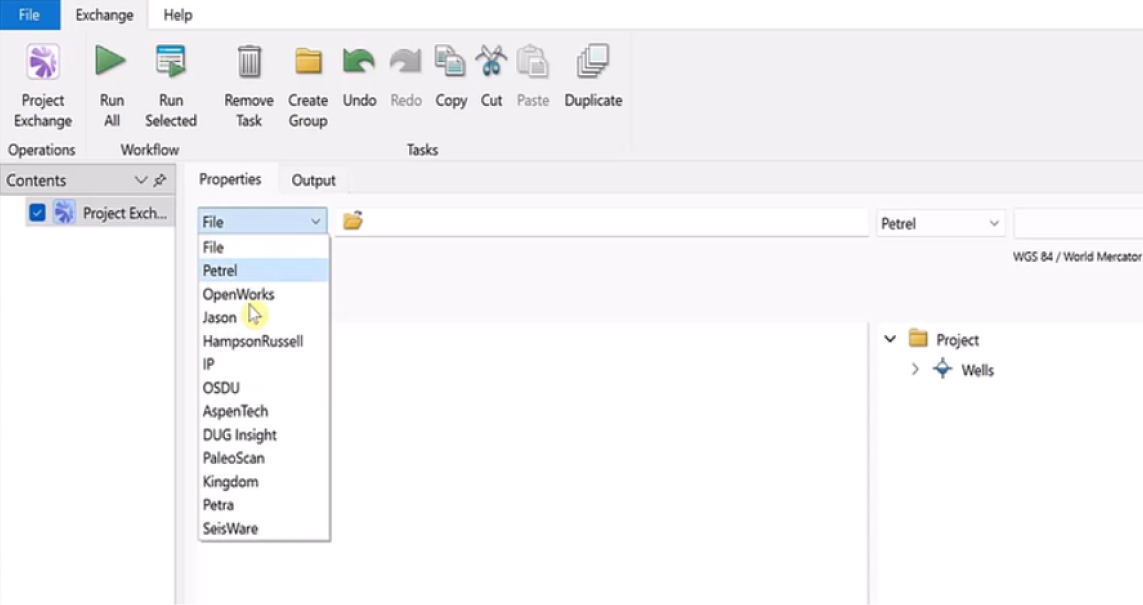The image size is (1143, 605).
Task: Open the Contents panel options arrow
Action: [141, 181]
